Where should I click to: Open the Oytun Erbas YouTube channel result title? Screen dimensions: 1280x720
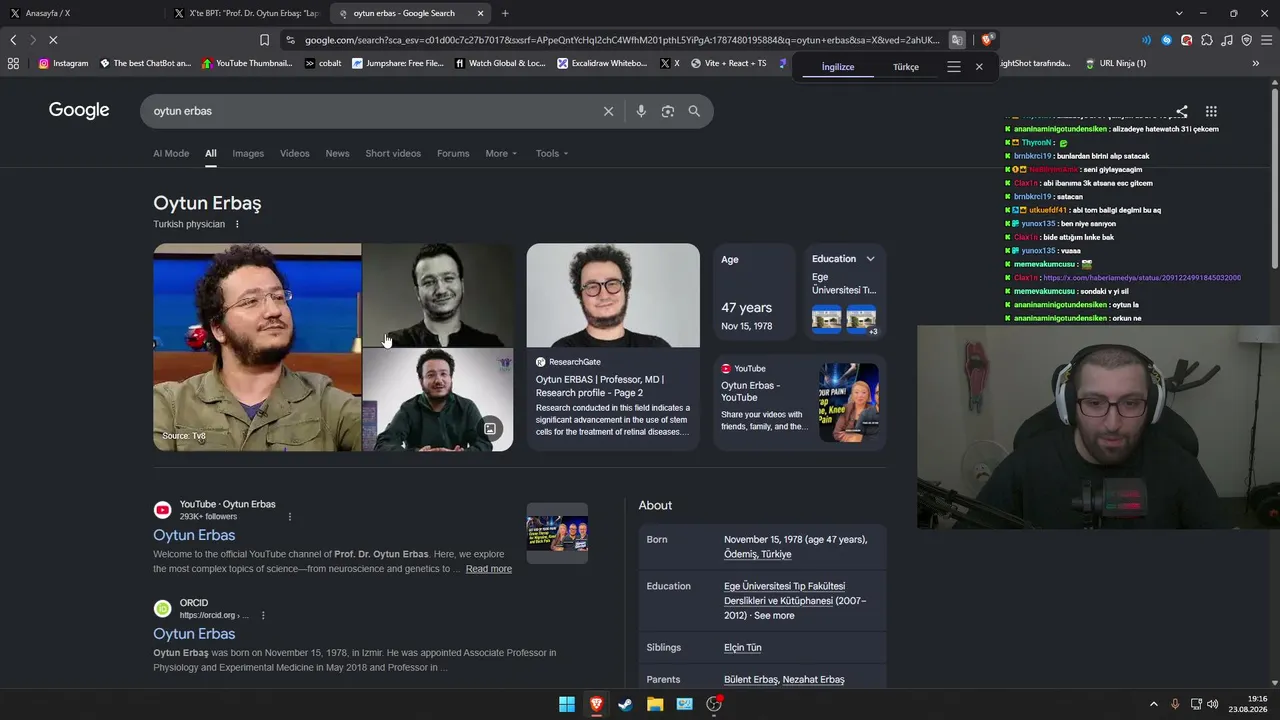coord(194,535)
